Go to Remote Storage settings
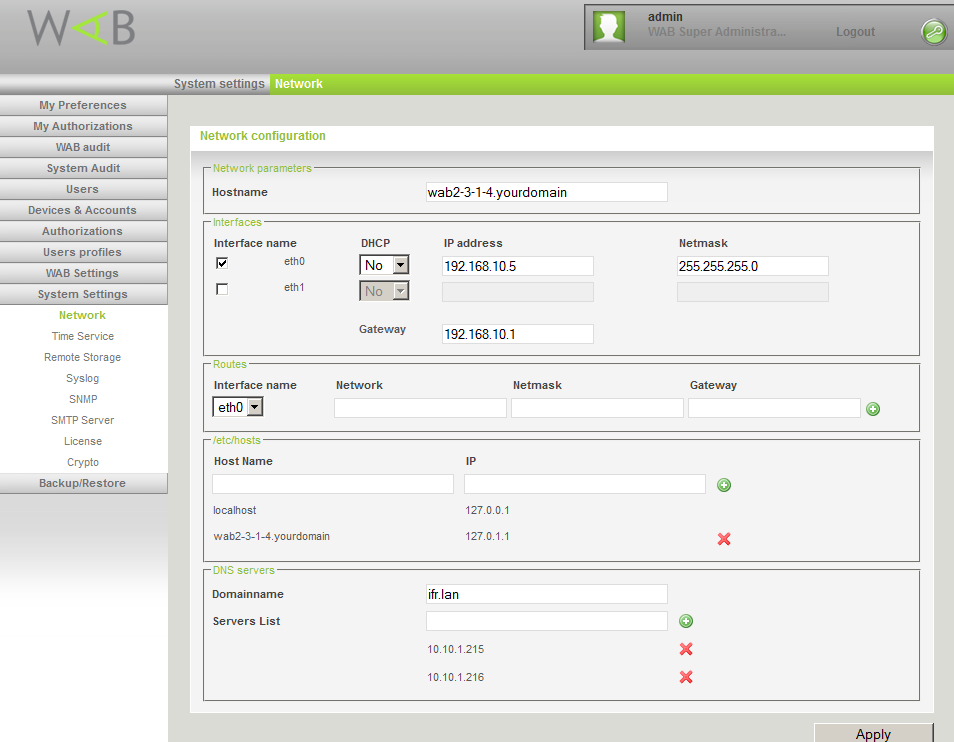The width and height of the screenshot is (954, 742). [x=83, y=357]
